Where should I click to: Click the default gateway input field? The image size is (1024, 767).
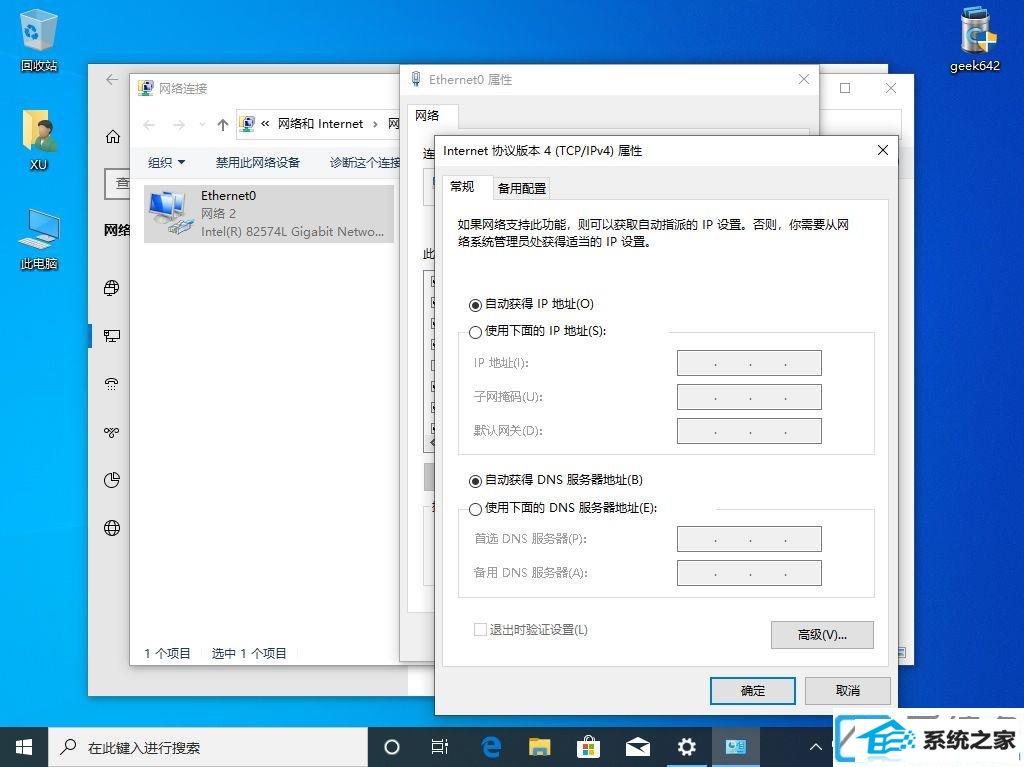[x=749, y=431]
